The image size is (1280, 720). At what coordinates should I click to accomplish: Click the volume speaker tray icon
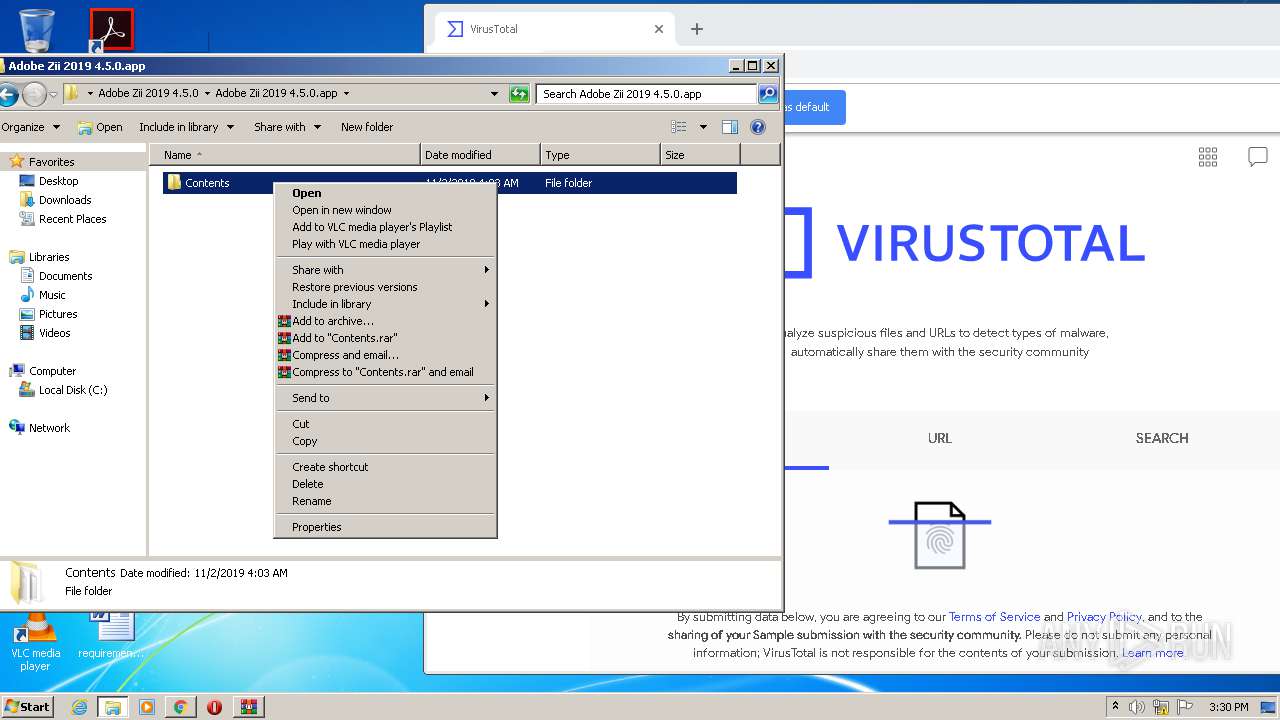click(x=1137, y=707)
